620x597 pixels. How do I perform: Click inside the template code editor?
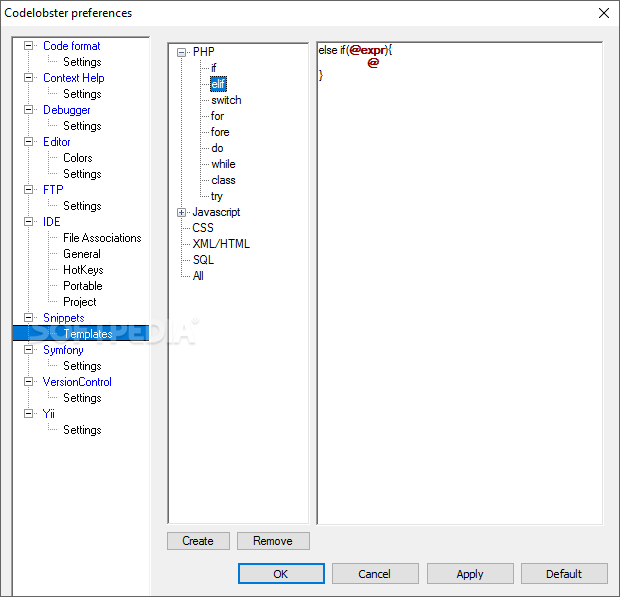click(459, 283)
